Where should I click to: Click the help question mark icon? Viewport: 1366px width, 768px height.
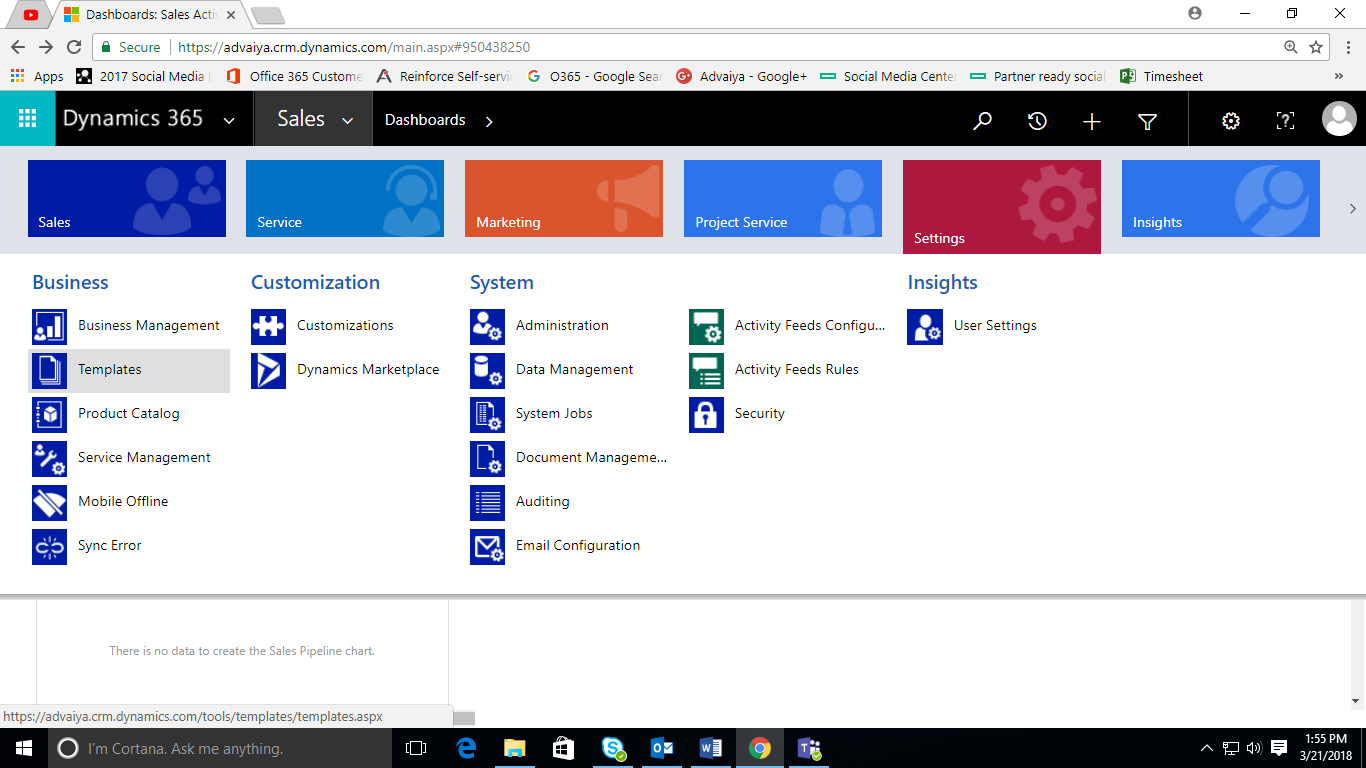click(1285, 121)
